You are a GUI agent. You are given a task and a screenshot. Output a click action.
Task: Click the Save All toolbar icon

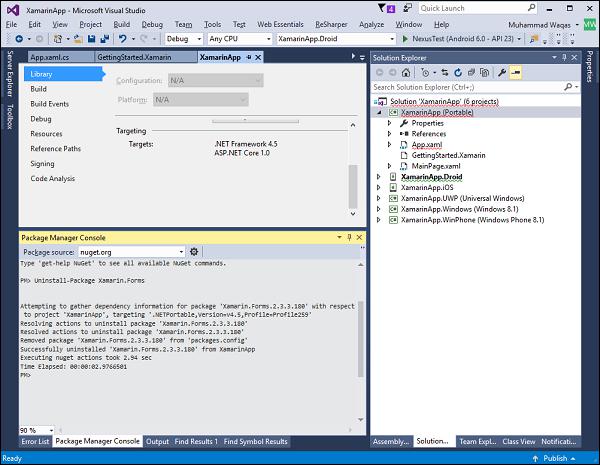point(104,39)
